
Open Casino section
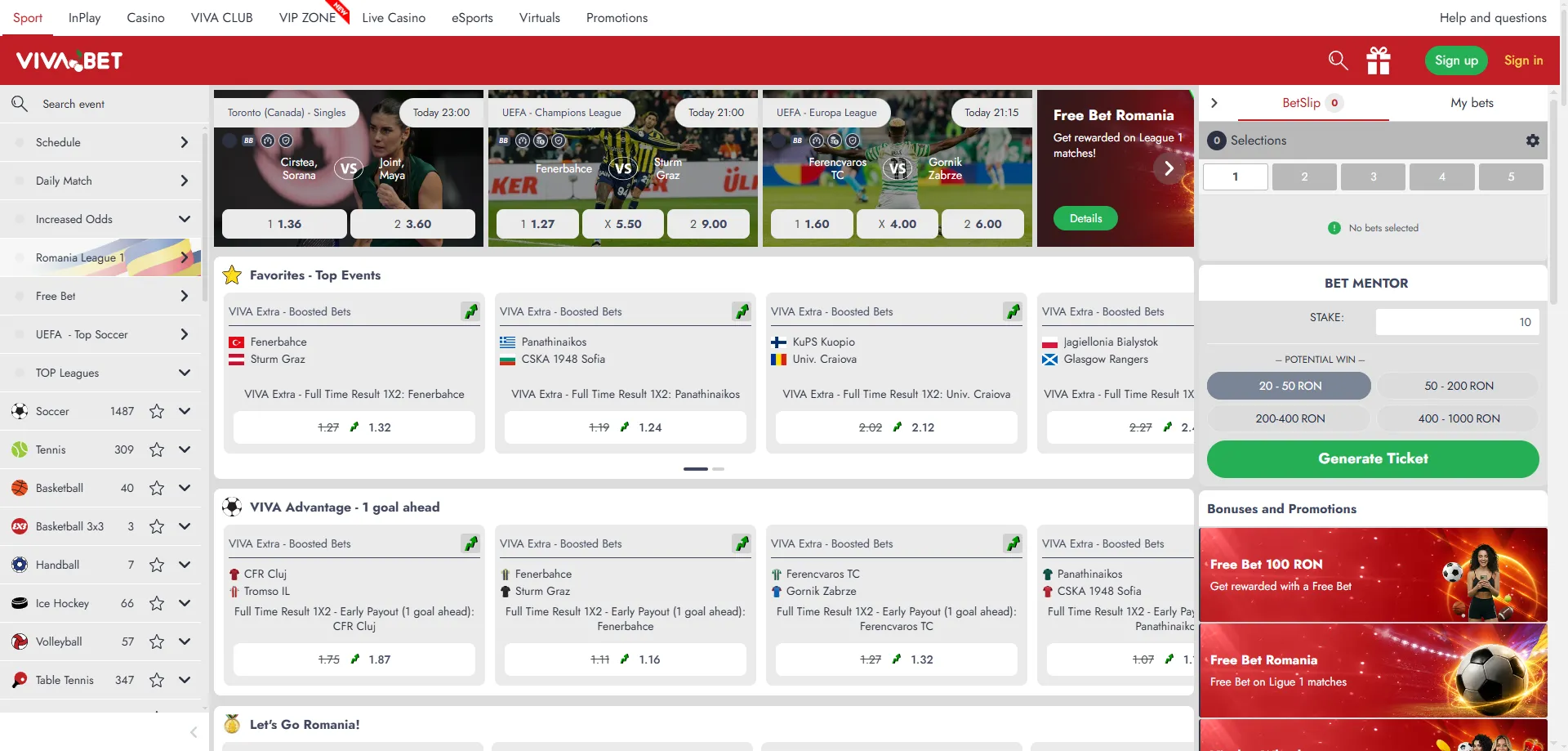[x=145, y=17]
